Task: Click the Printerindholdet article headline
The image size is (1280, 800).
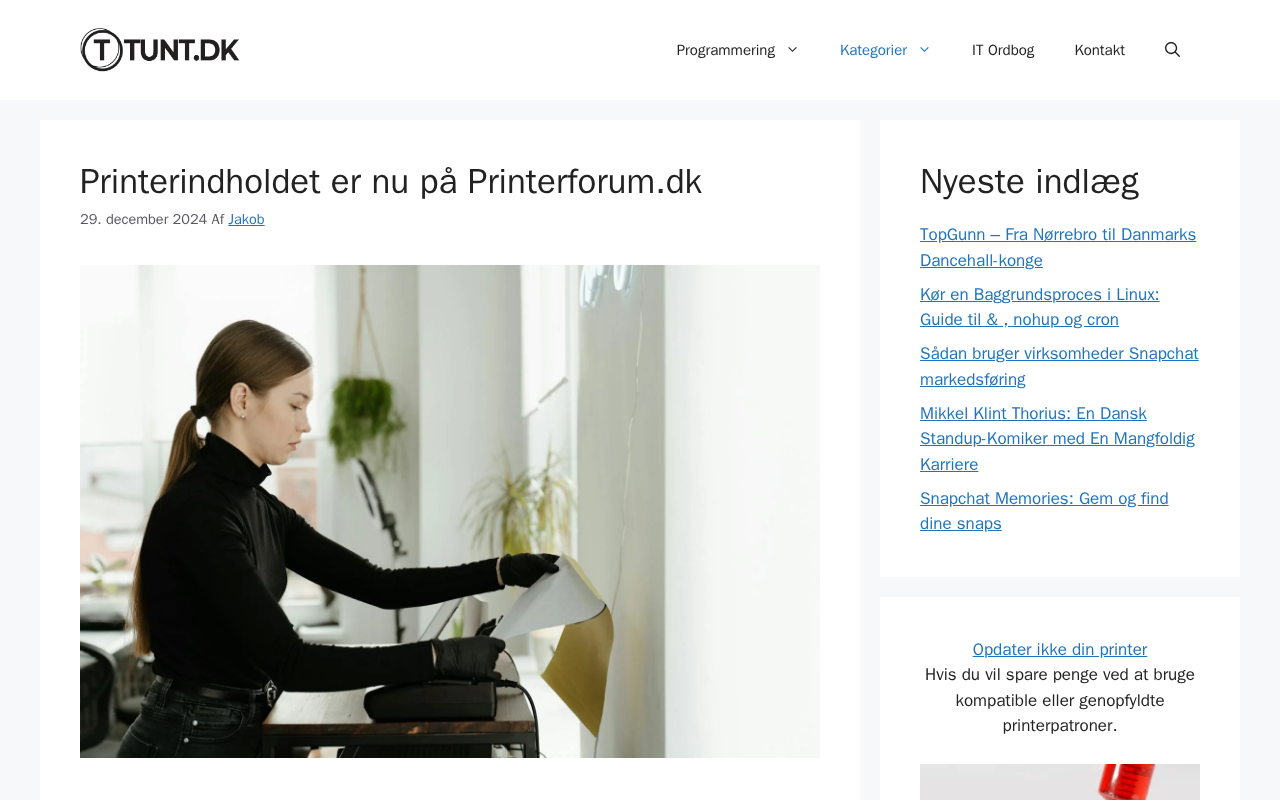Action: (391, 181)
